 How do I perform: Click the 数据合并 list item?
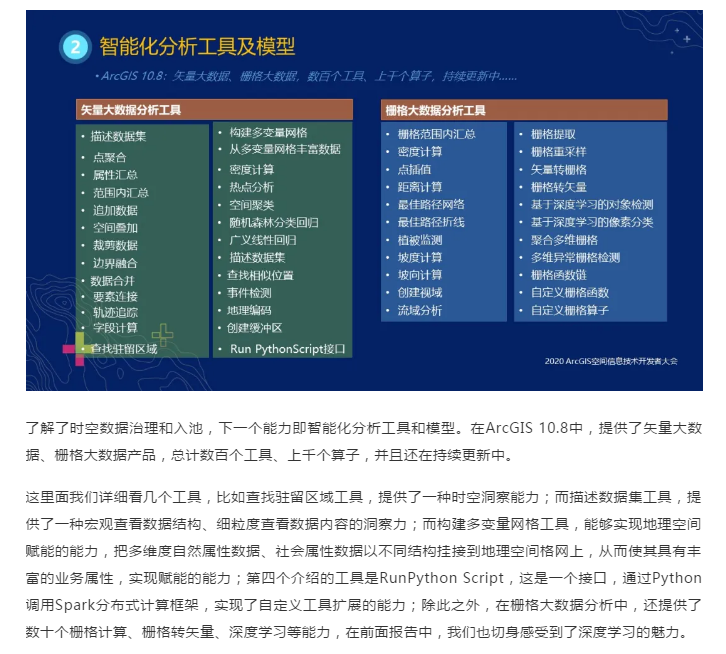point(113,281)
